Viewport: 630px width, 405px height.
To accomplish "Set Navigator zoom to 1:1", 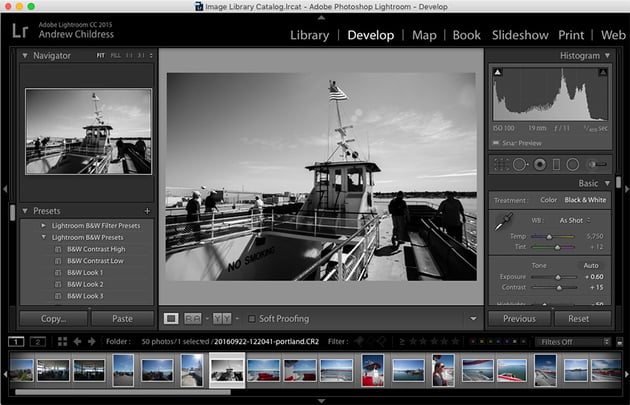I will 129,55.
